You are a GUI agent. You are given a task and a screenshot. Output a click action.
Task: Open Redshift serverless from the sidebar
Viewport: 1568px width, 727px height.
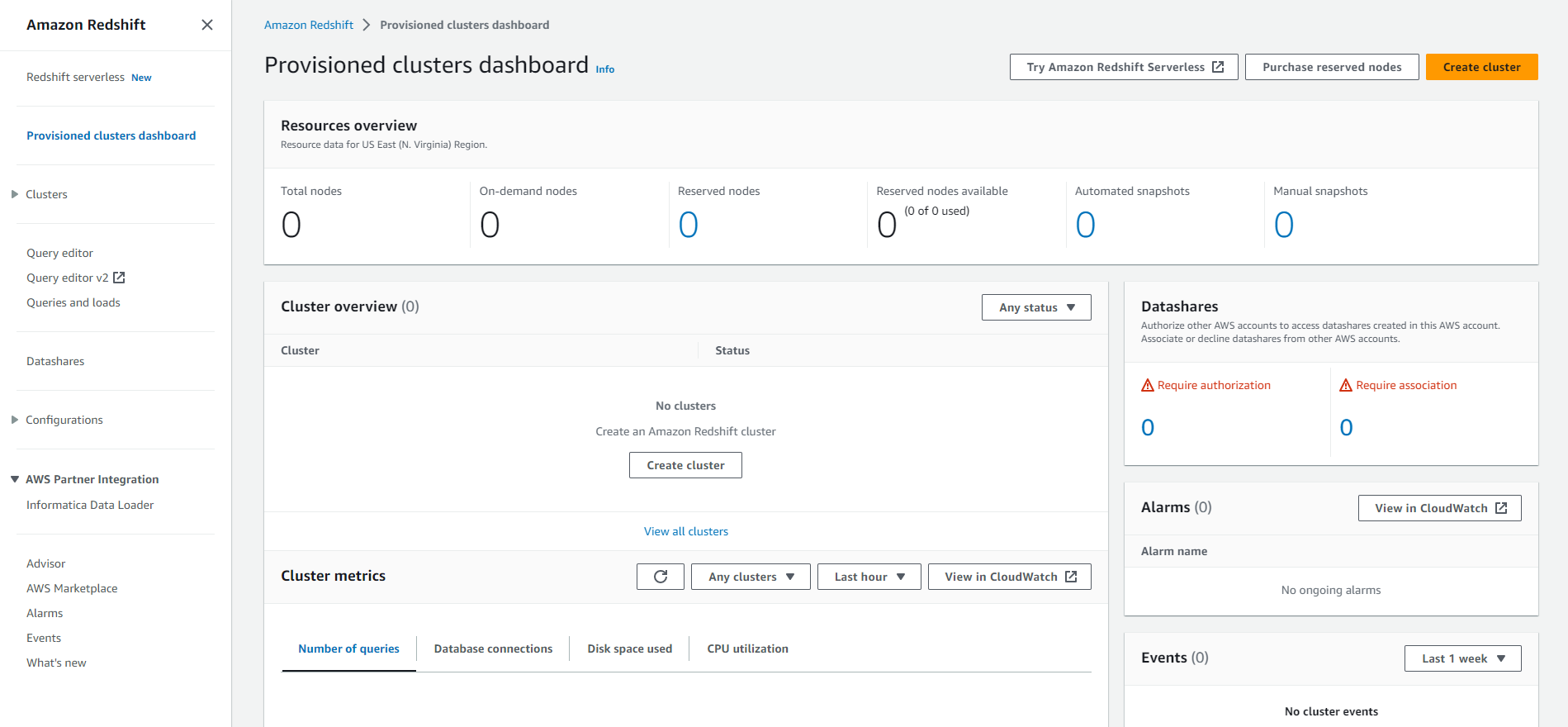click(75, 77)
